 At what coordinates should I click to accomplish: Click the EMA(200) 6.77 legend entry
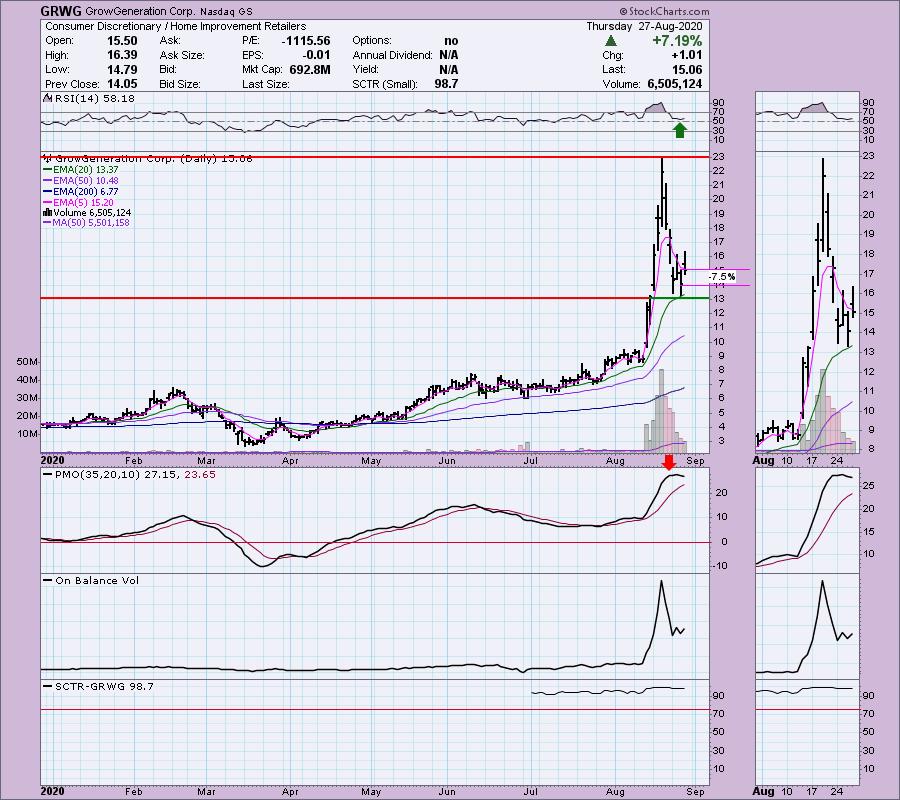point(81,192)
